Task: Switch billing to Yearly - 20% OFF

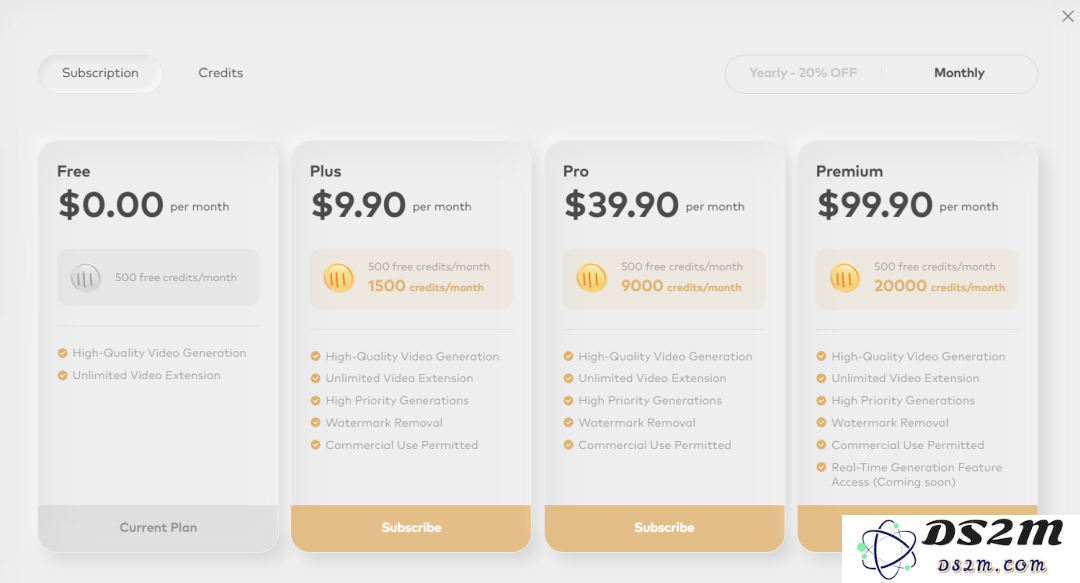Action: 803,73
